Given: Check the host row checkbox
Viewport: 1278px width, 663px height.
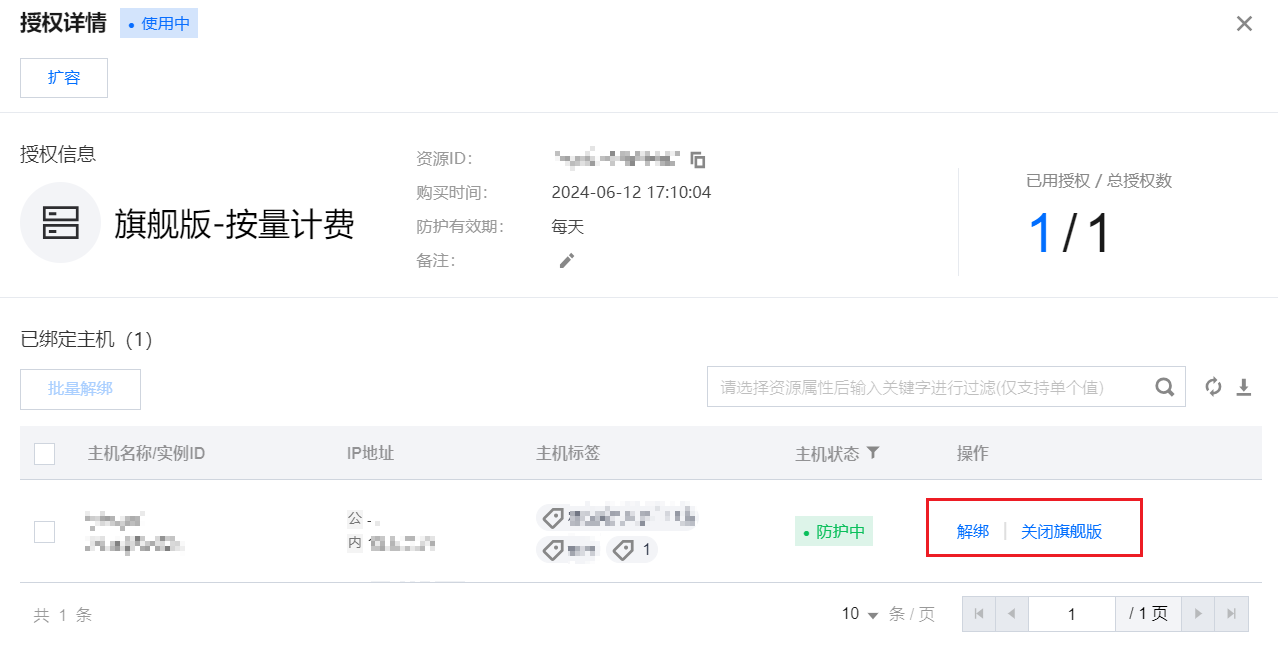Looking at the screenshot, I should [x=44, y=532].
